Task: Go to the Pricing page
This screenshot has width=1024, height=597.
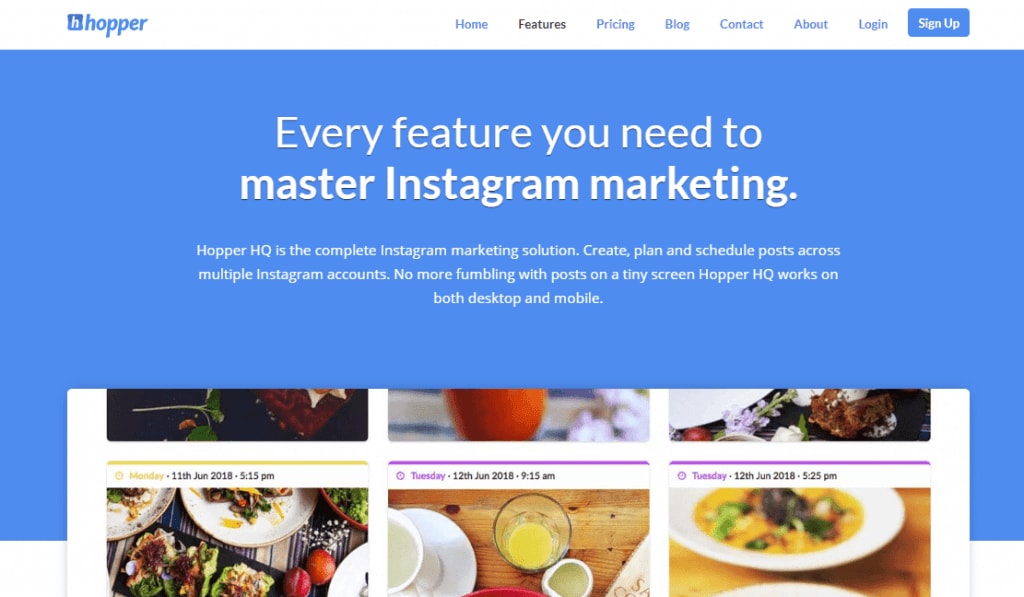Action: coord(615,24)
